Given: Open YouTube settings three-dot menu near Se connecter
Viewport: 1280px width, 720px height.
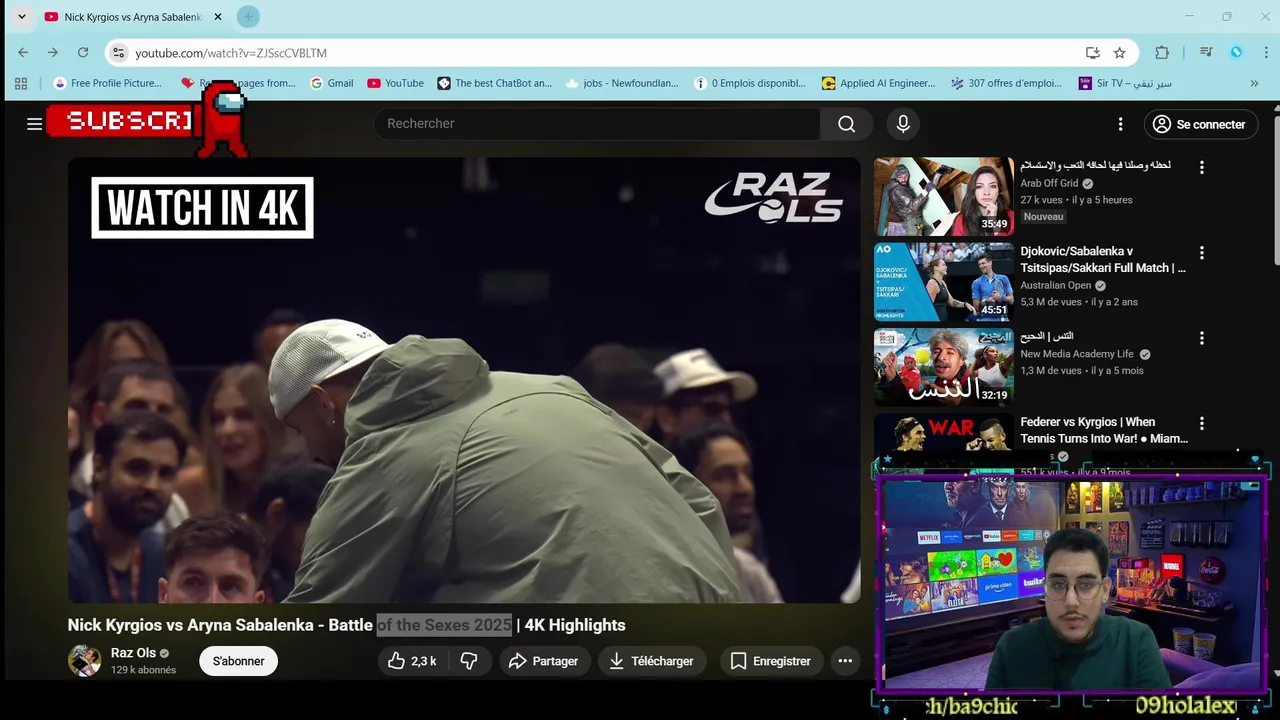Looking at the screenshot, I should click(x=1120, y=124).
